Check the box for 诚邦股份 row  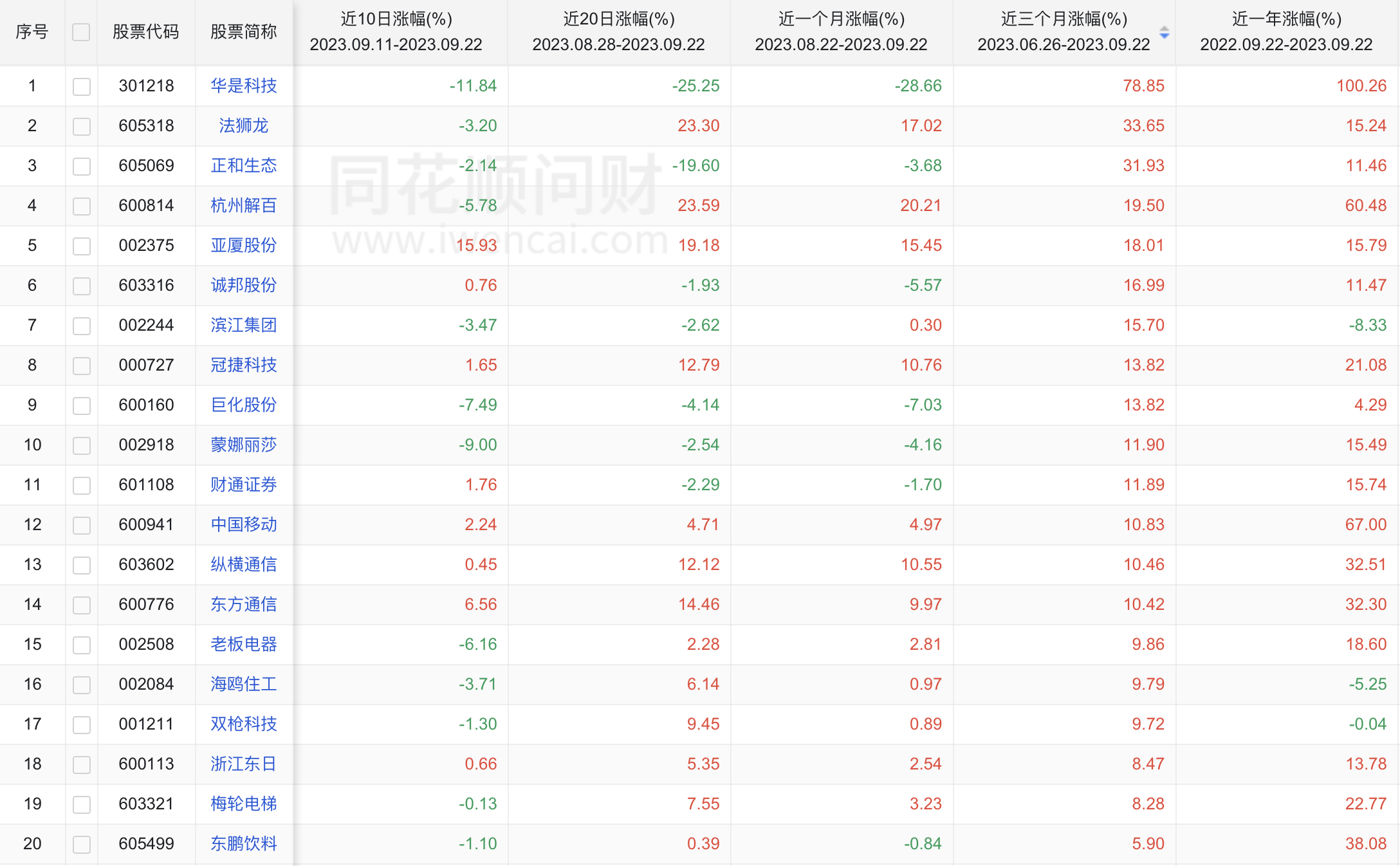click(82, 286)
